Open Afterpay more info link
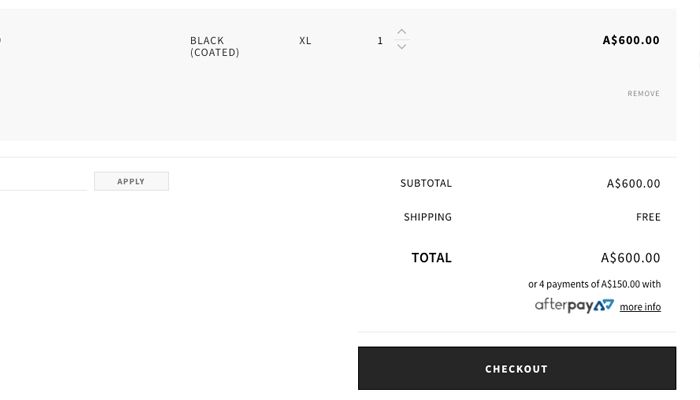700x400 pixels. (640, 307)
